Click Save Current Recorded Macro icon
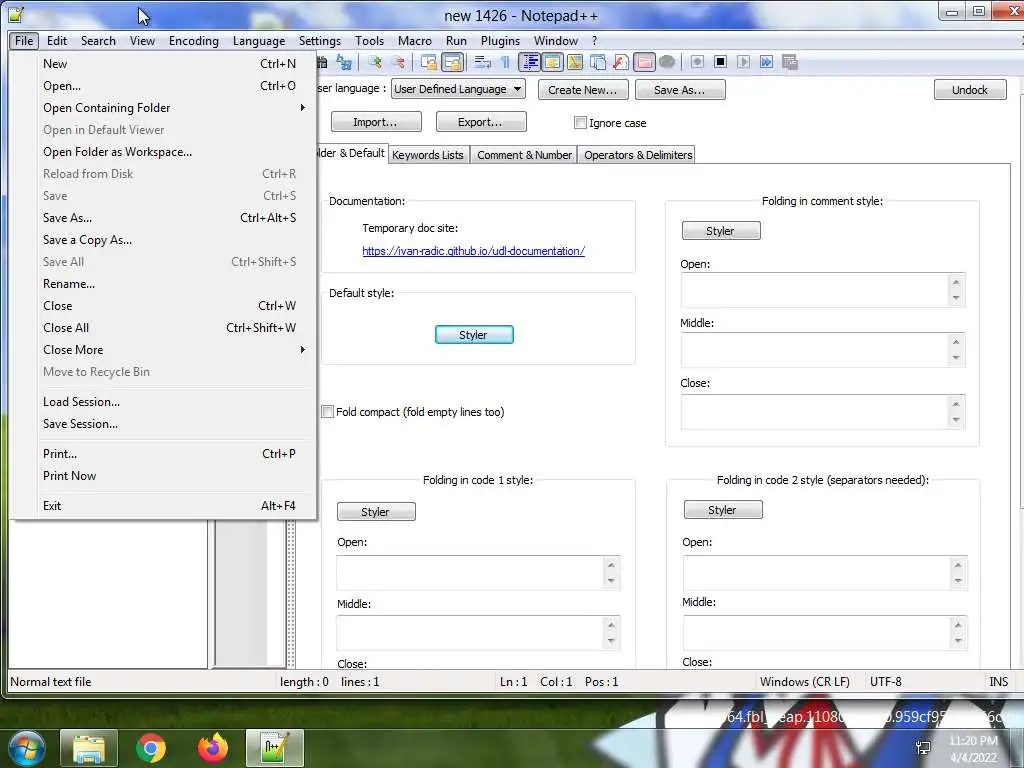 click(x=790, y=62)
